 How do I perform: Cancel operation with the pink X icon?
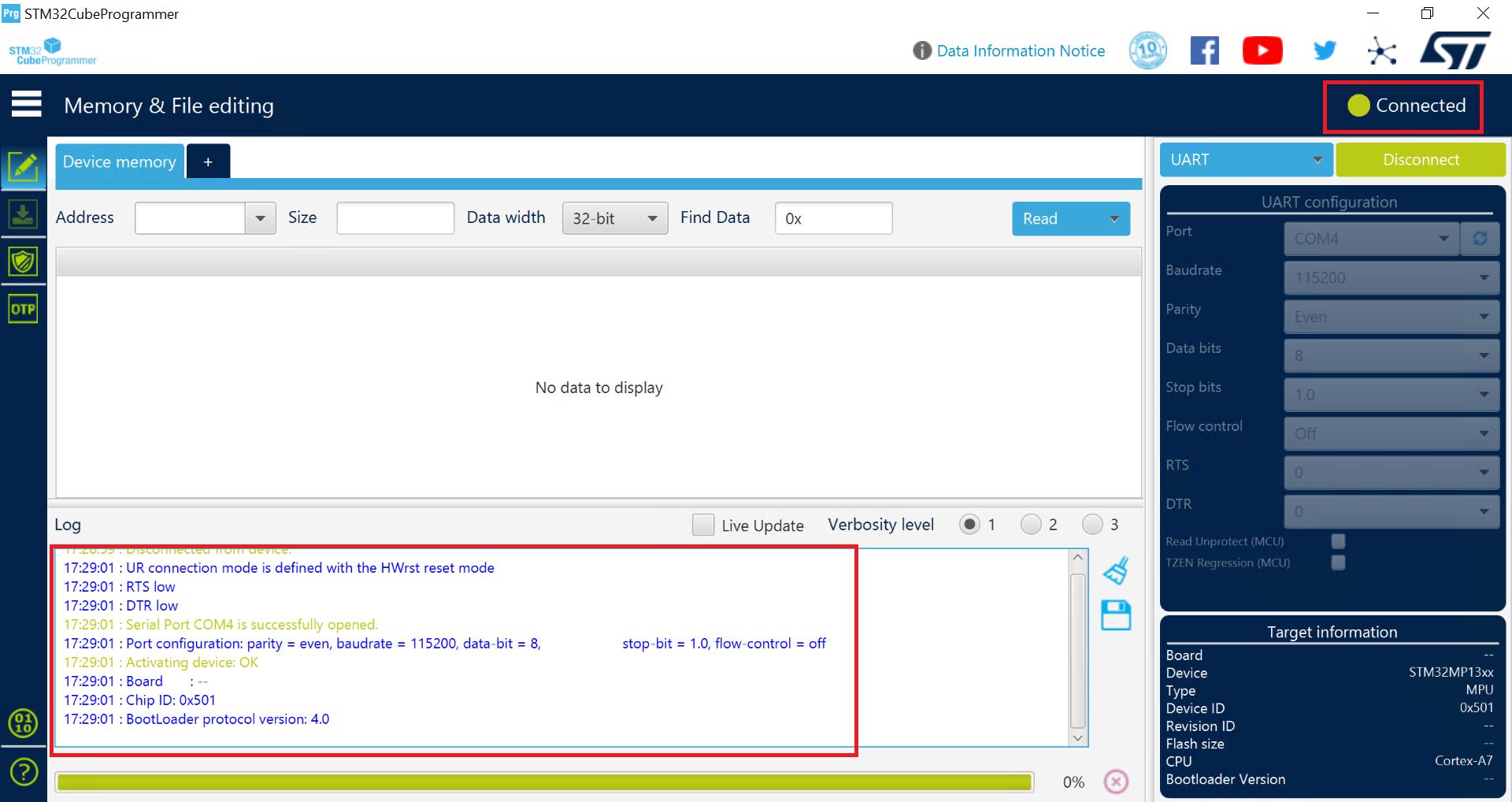coord(1116,782)
